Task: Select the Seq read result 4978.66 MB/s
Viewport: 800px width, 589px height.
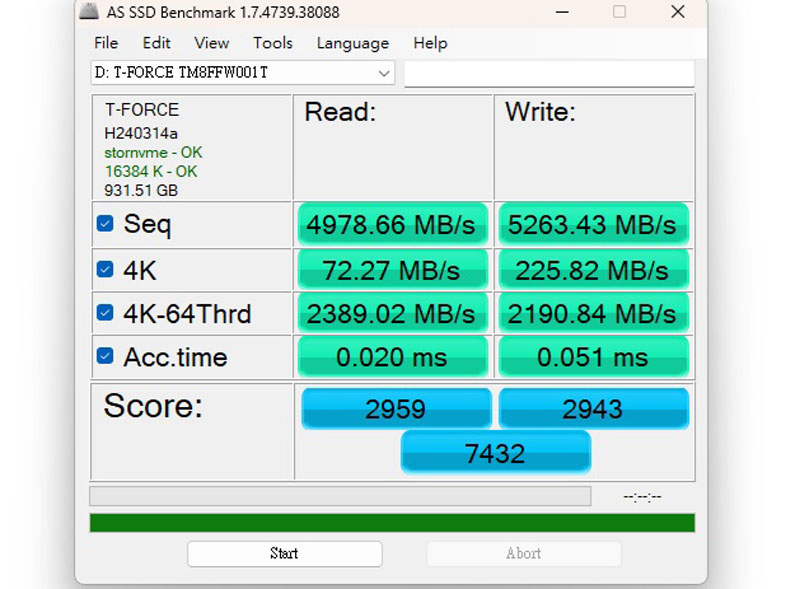Action: [x=391, y=225]
